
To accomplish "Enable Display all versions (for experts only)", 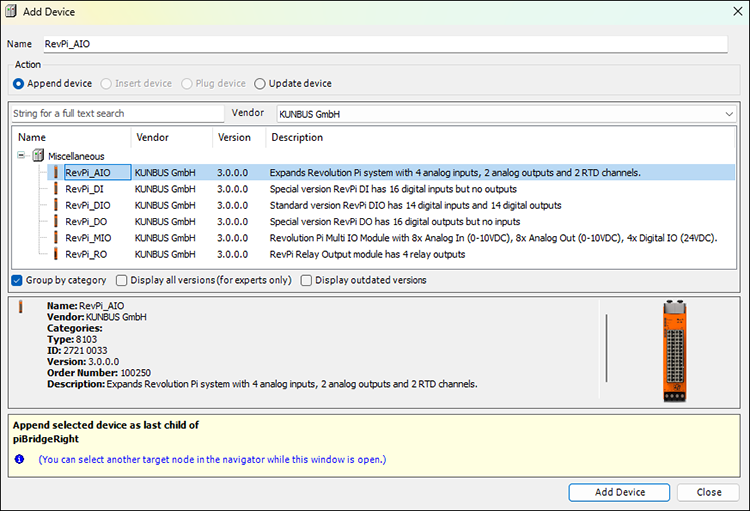I will coord(121,280).
